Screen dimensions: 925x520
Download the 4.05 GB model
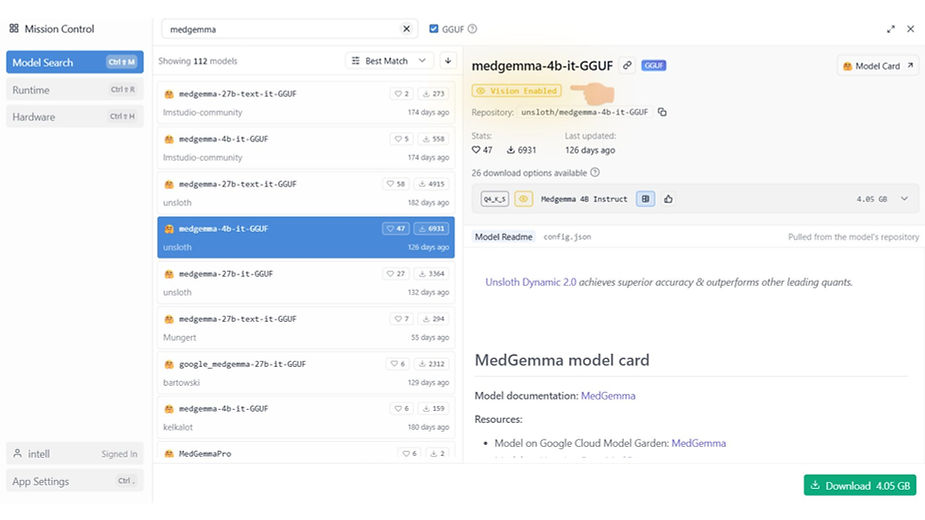[x=860, y=486]
